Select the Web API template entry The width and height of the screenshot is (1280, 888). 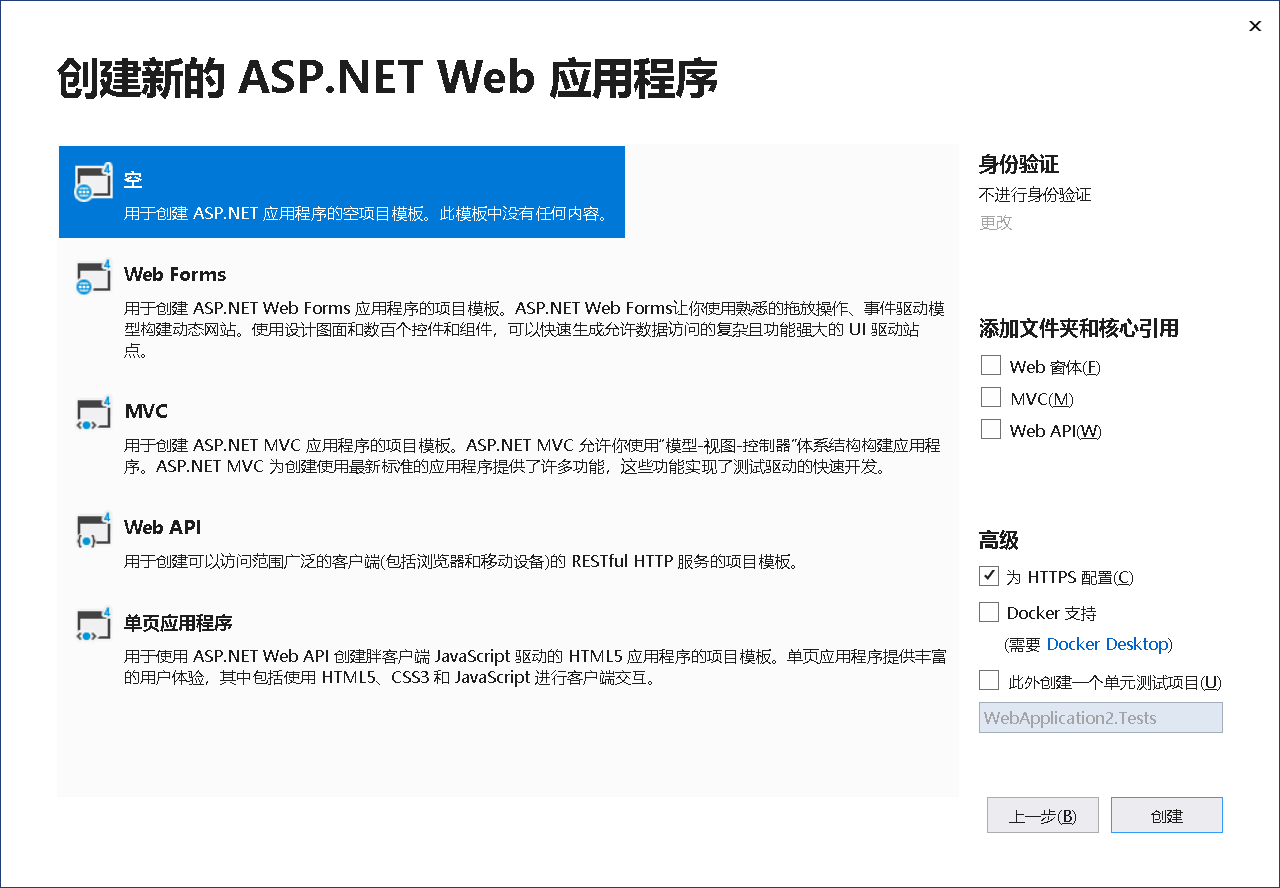(x=400, y=545)
